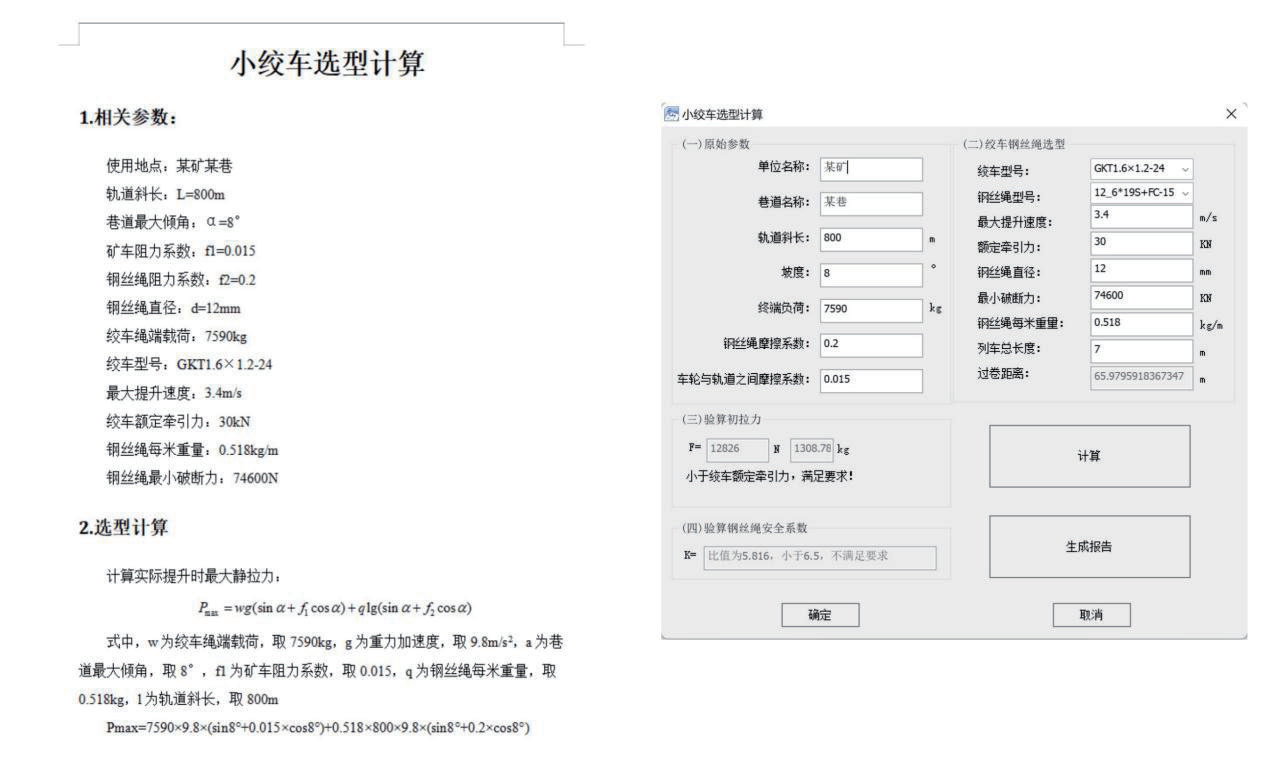Select the 轨道斜长 field containing 800
This screenshot has width=1269, height=762.
click(870, 239)
